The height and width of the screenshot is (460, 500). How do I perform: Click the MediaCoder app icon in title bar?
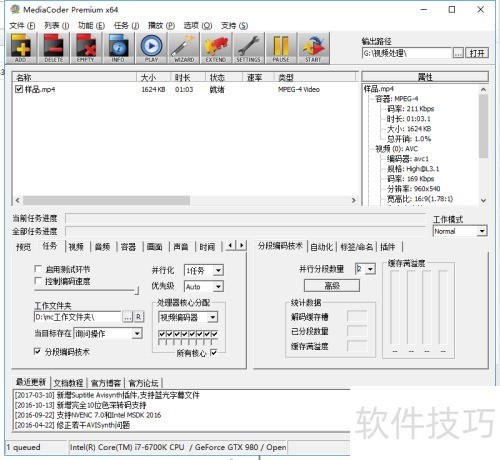(x=15, y=9)
